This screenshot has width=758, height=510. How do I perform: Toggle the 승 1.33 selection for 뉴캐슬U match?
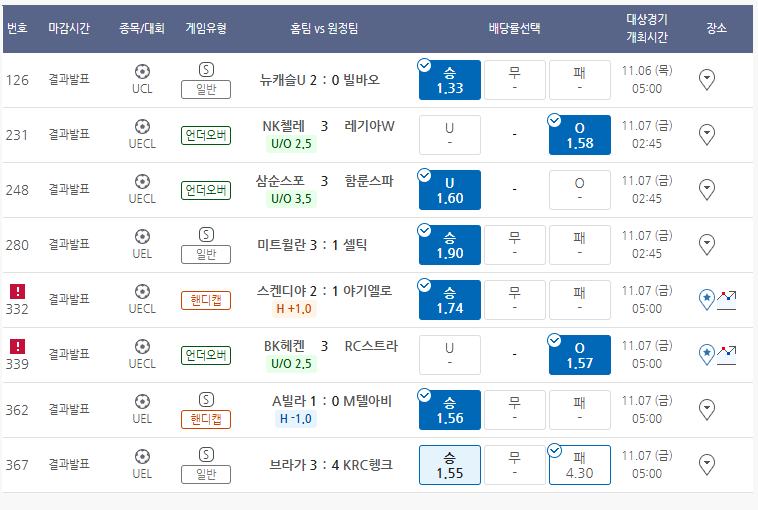click(x=450, y=80)
